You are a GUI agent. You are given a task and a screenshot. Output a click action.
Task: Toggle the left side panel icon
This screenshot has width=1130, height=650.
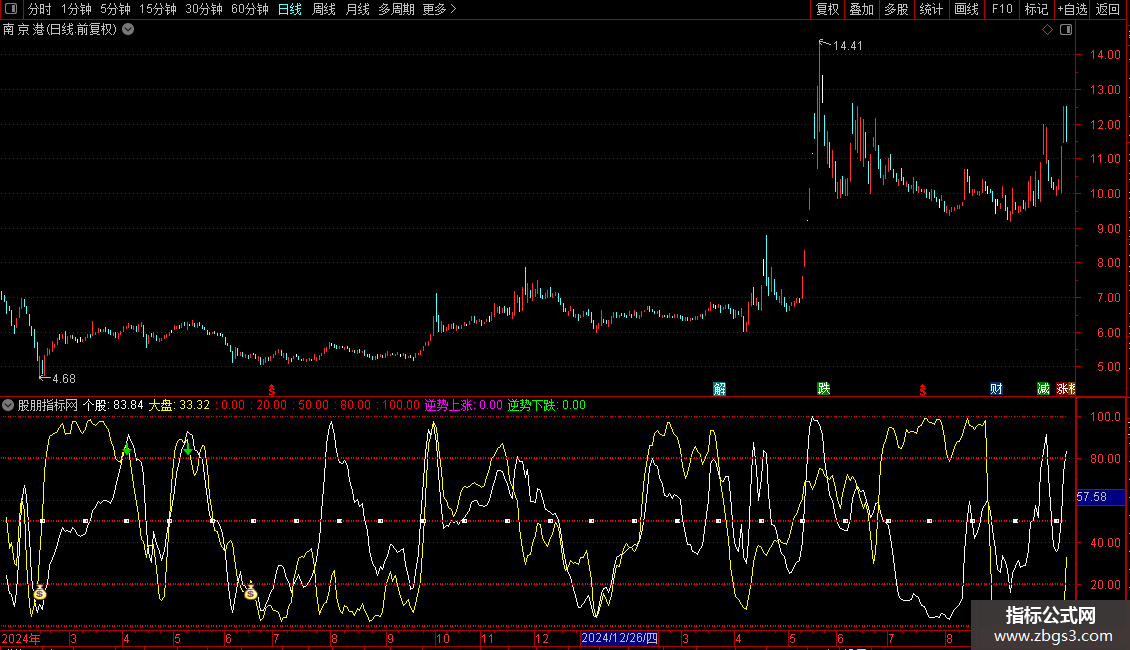pyautogui.click(x=11, y=9)
